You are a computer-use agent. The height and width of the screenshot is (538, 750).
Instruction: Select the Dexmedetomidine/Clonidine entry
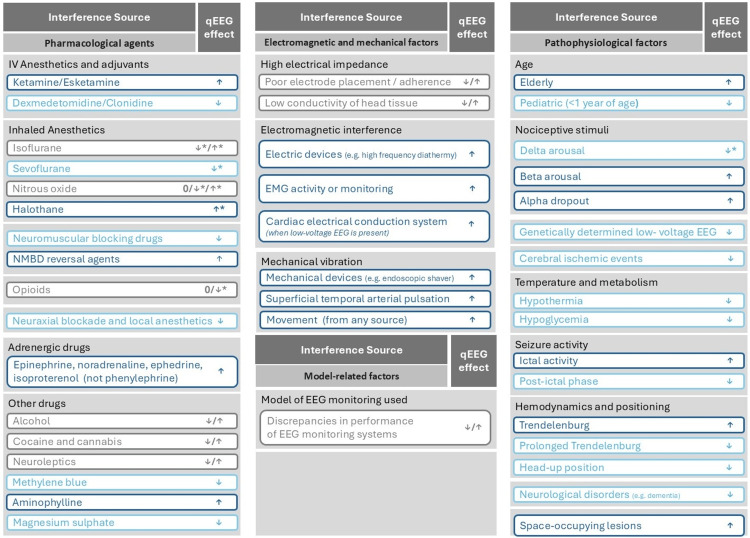(122, 103)
